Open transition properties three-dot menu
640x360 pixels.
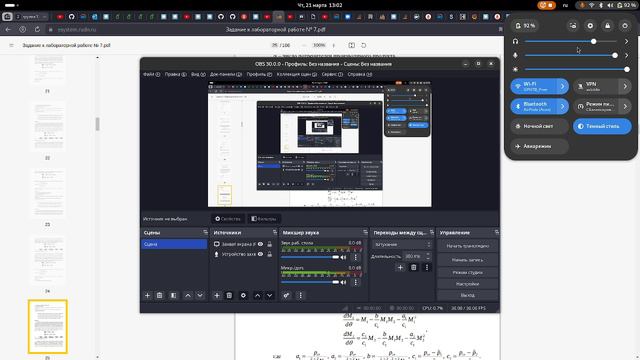(427, 267)
